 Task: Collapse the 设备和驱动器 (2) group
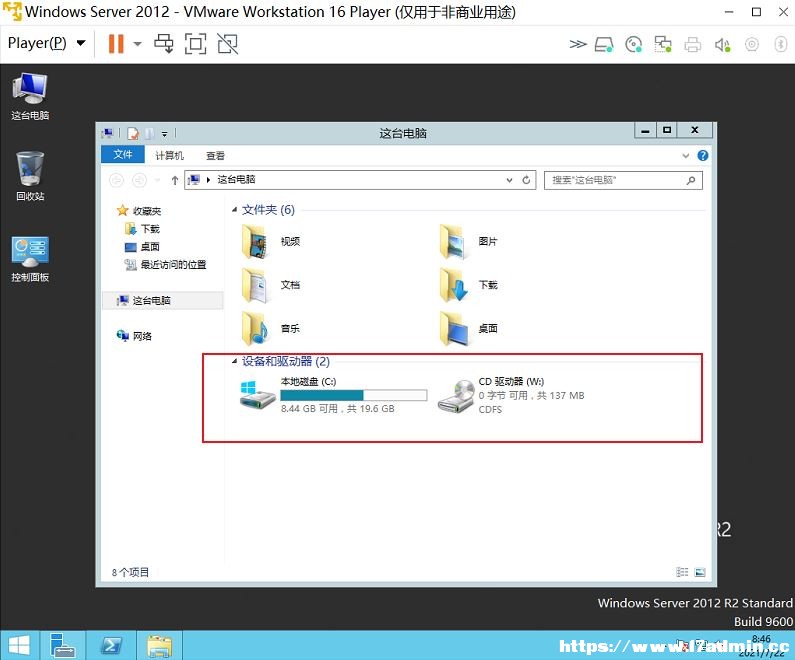click(234, 361)
